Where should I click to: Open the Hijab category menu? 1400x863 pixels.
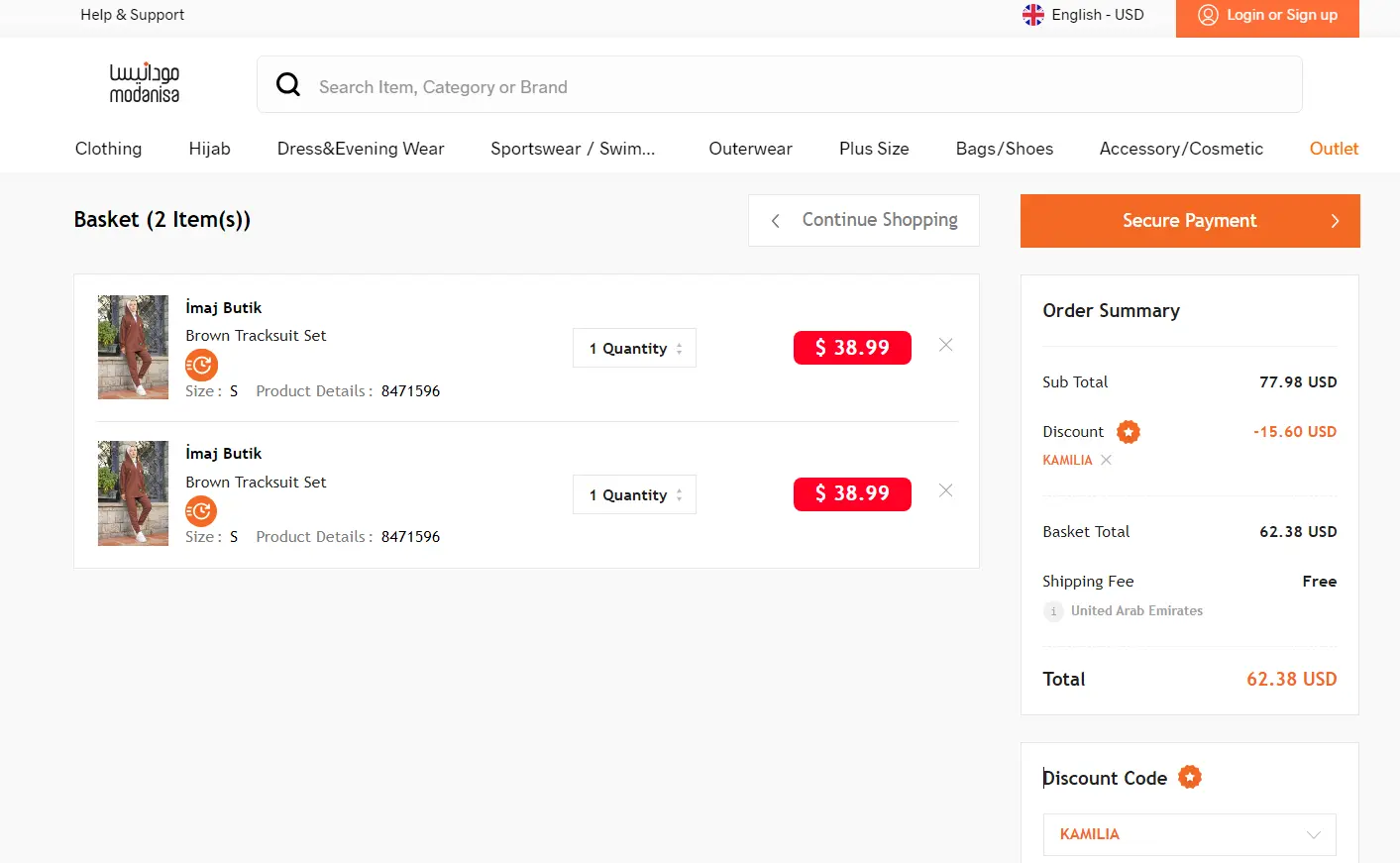(210, 149)
